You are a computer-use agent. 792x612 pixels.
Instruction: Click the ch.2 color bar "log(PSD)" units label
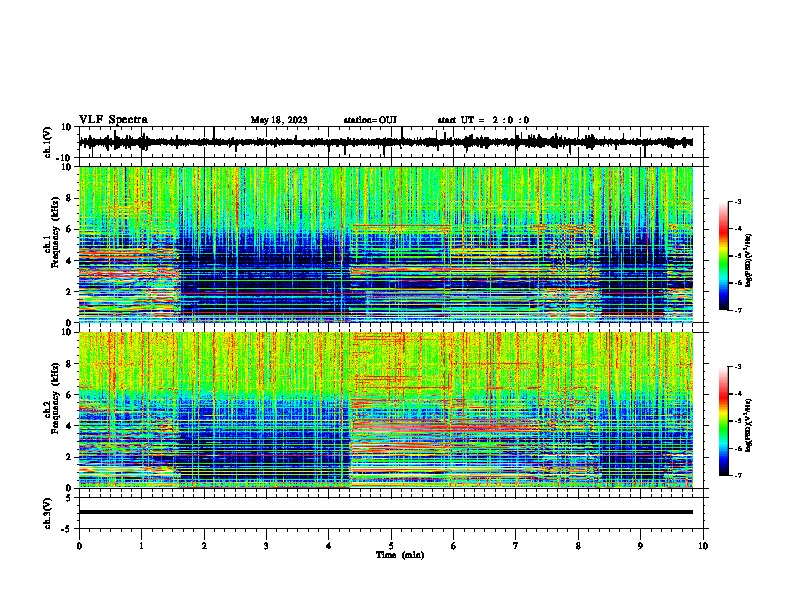click(x=749, y=425)
